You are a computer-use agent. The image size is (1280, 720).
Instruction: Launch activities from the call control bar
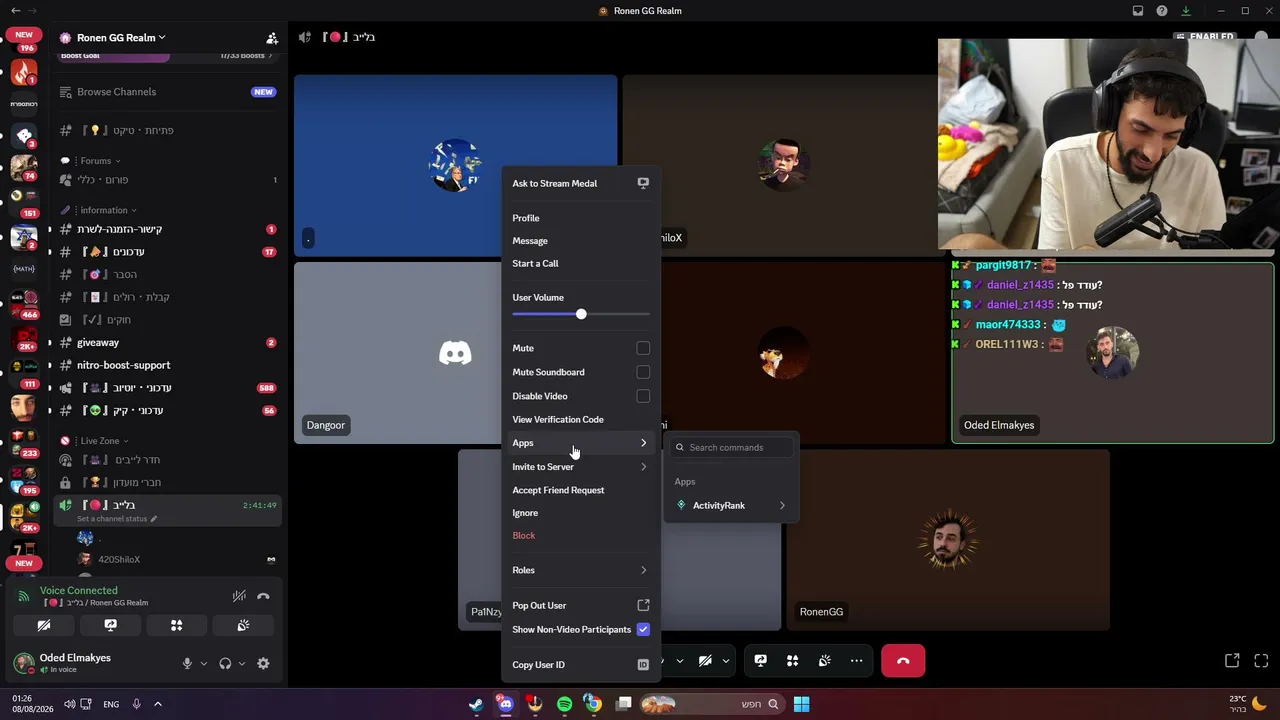click(792, 661)
